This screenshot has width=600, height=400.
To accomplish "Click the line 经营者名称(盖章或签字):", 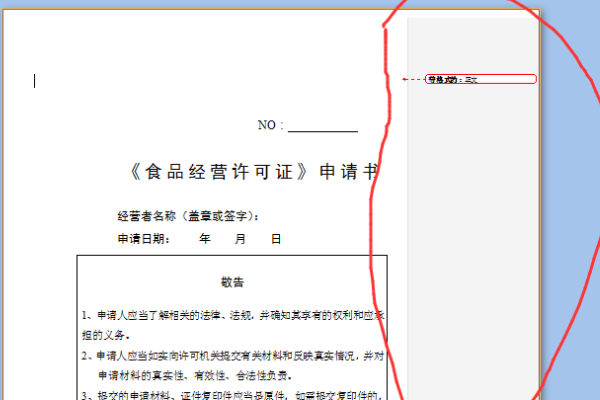I will pos(188,216).
